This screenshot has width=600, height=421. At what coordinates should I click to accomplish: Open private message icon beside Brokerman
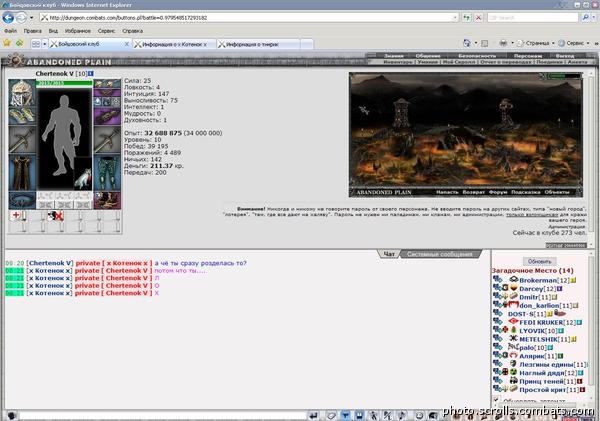[497, 280]
